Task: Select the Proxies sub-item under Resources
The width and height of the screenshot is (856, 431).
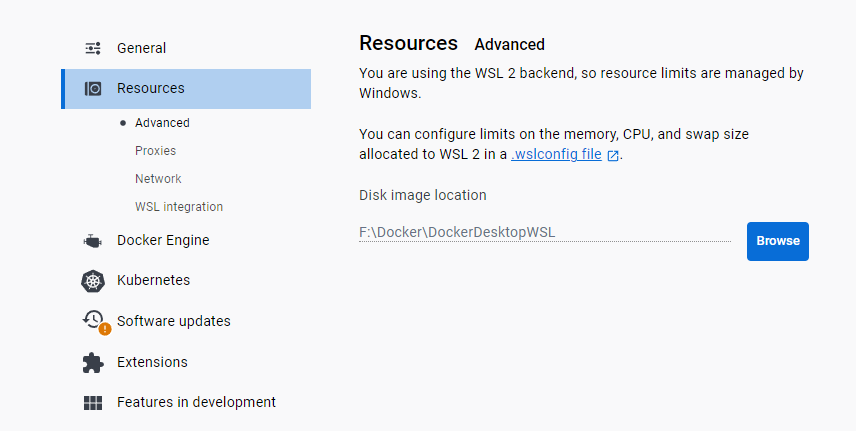Action: point(155,151)
